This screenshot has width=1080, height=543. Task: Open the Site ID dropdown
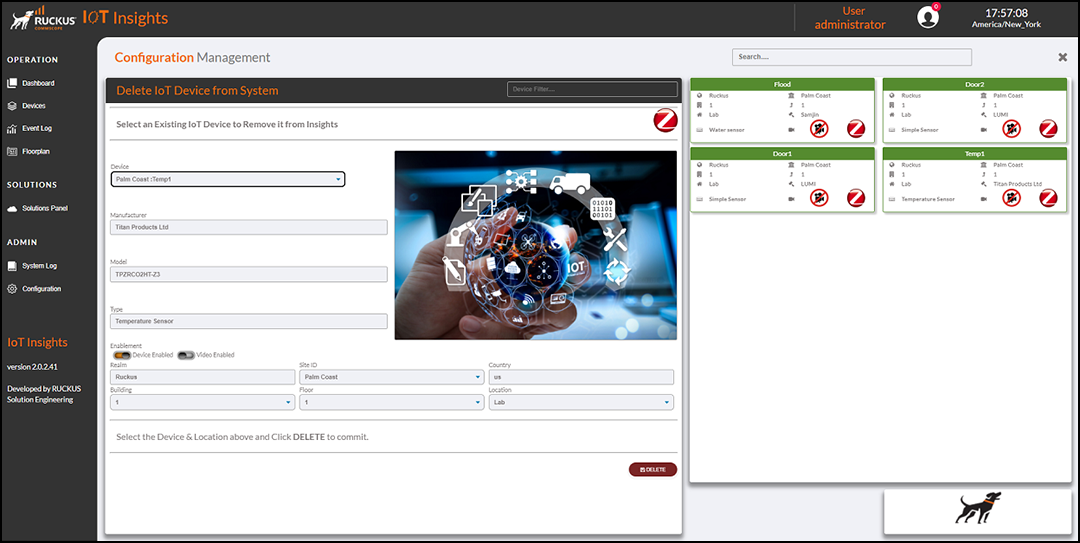[392, 377]
